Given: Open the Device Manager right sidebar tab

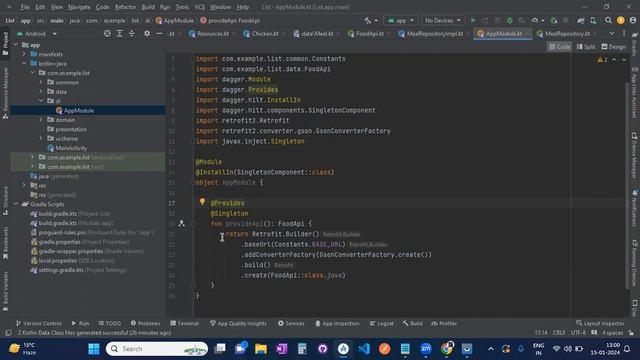Looking at the screenshot, I should pyautogui.click(x=635, y=156).
